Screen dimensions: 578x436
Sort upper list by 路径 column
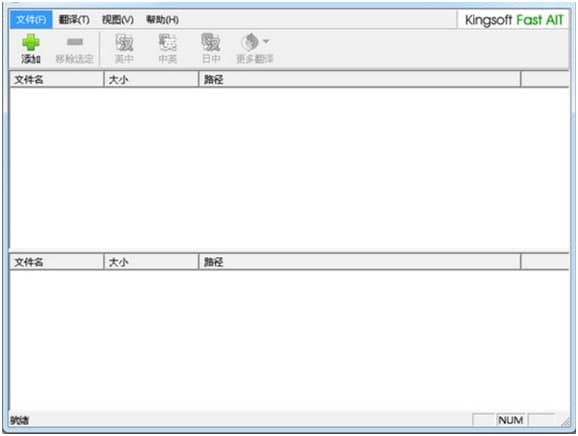(x=360, y=80)
